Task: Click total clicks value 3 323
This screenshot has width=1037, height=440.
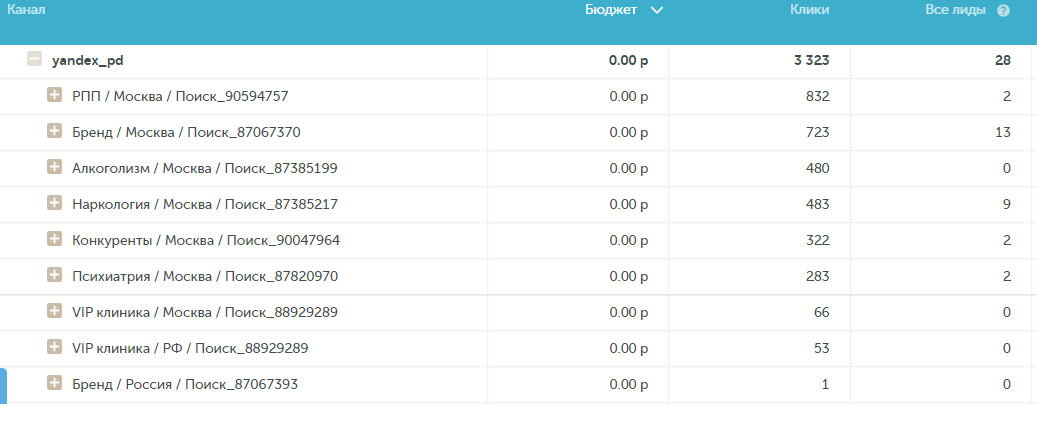Action: pyautogui.click(x=811, y=61)
